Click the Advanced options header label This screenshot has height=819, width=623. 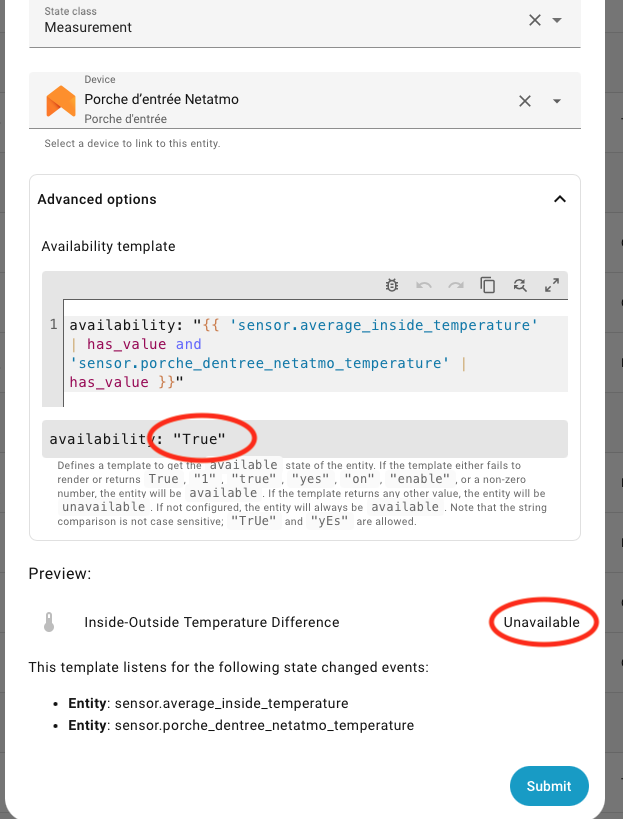click(97, 199)
